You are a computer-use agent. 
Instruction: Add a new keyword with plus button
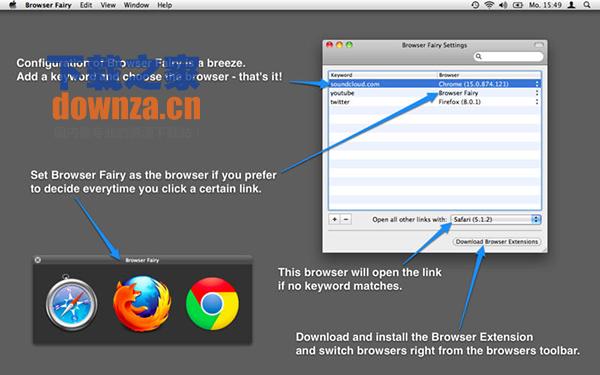[x=334, y=219]
